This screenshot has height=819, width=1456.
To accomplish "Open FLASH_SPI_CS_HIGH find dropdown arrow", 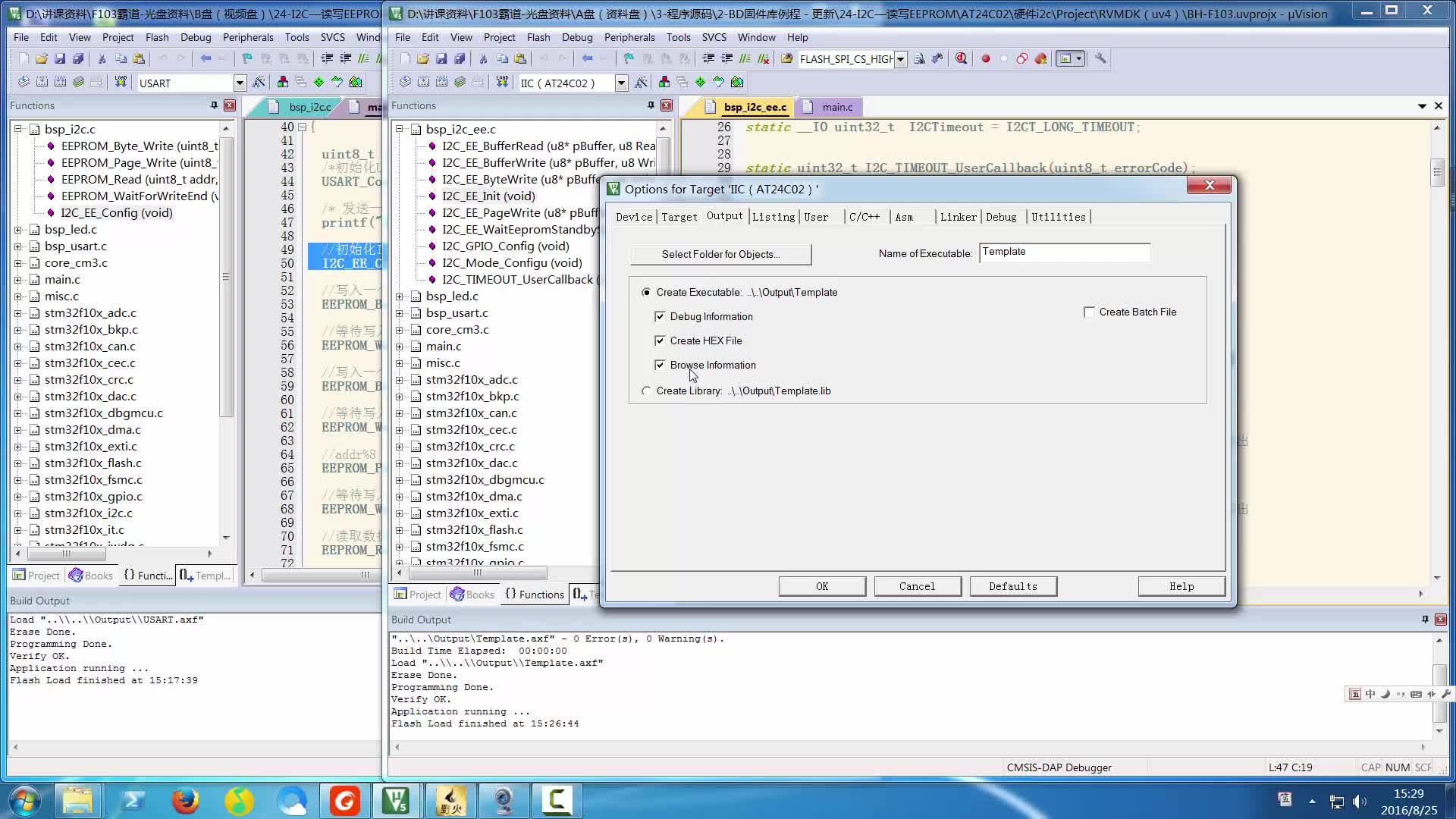I will point(900,58).
